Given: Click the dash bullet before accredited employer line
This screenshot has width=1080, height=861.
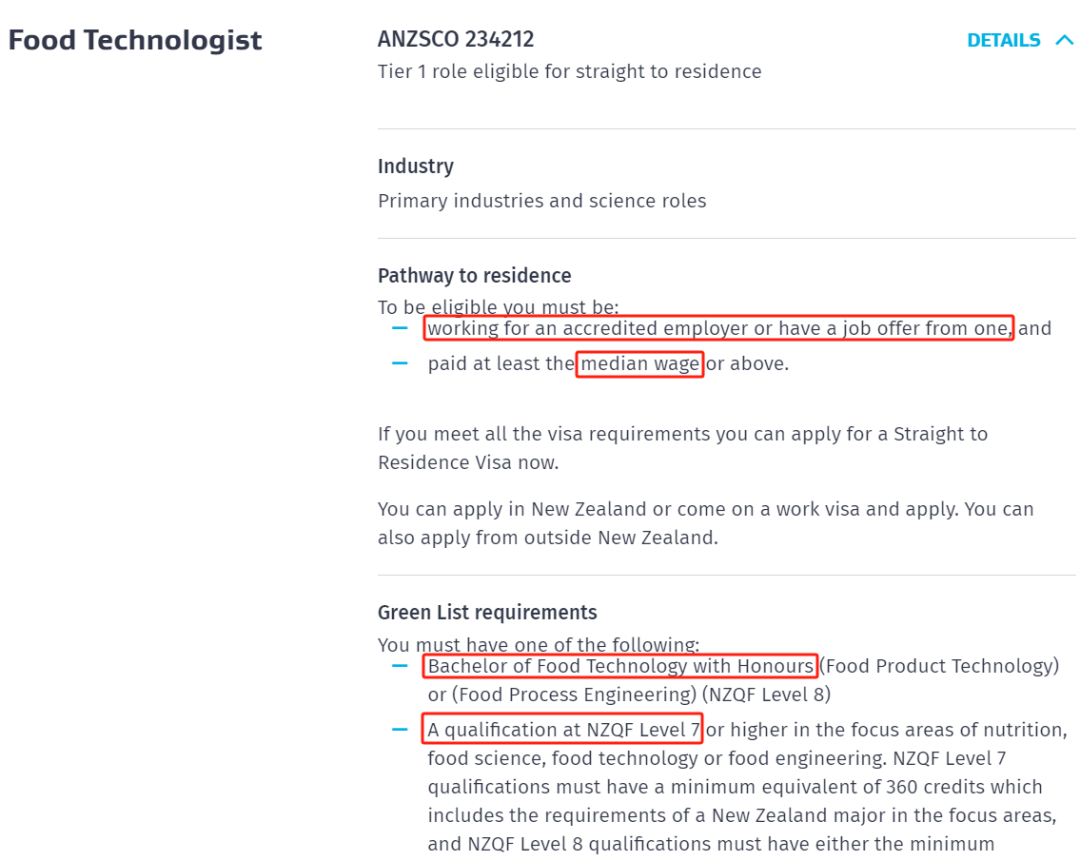Looking at the screenshot, I should (x=400, y=329).
